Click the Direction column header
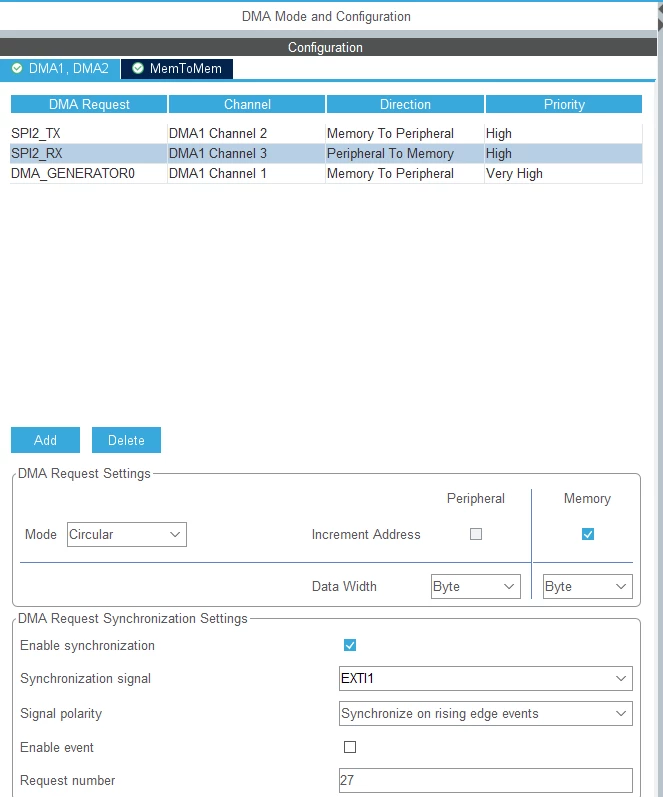Viewport: 663px width, 797px height. pos(405,104)
